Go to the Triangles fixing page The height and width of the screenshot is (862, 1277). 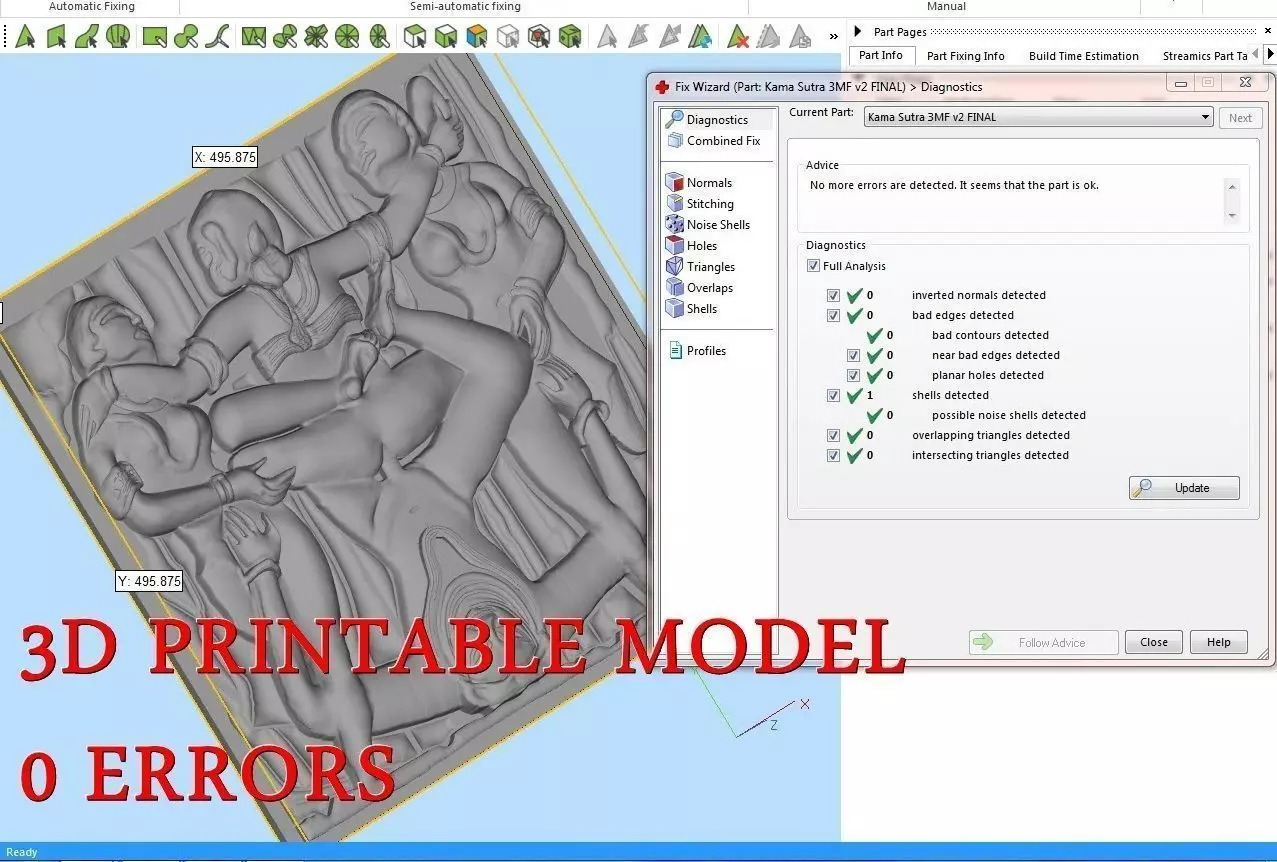(700, 267)
